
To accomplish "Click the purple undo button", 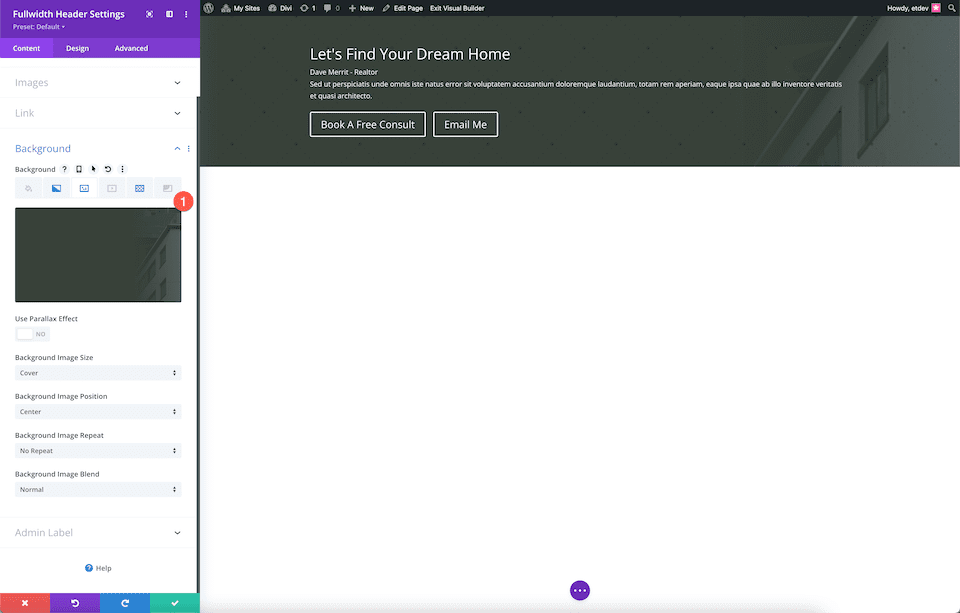I will [75, 603].
